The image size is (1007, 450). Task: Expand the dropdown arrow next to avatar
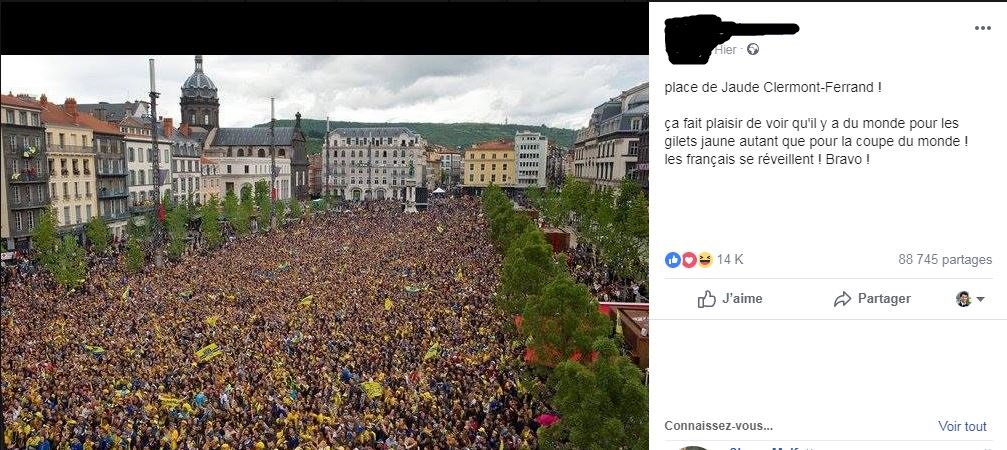pyautogui.click(x=980, y=299)
